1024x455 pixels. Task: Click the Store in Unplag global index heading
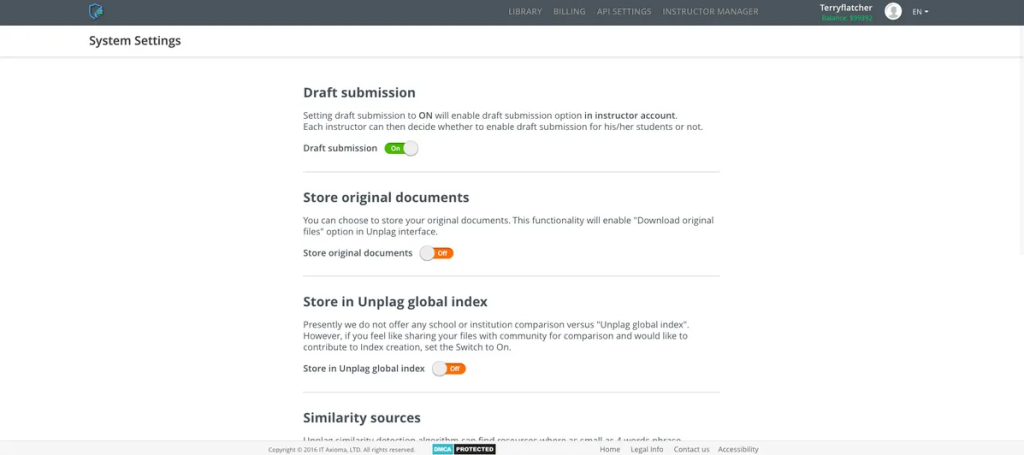tap(395, 302)
